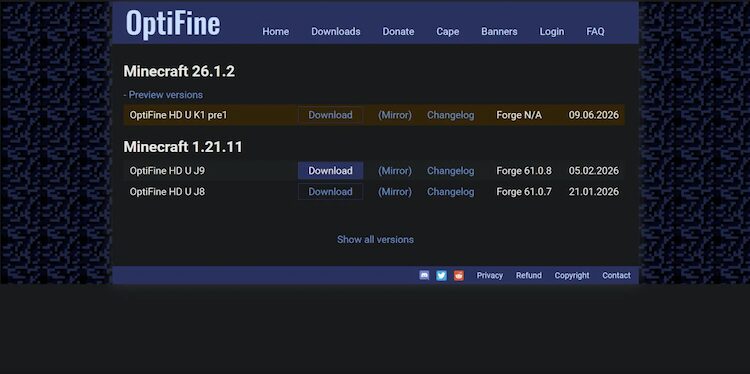View Changelog for K1 pre1
Screen dimensions: 750x374
click(451, 115)
